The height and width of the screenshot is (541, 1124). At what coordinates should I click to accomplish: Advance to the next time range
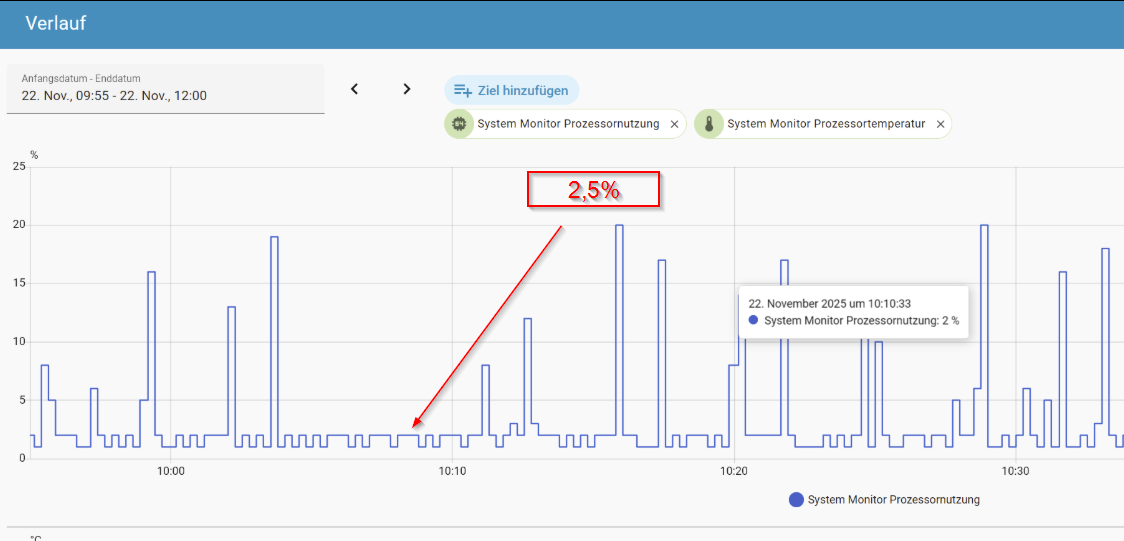click(x=406, y=89)
